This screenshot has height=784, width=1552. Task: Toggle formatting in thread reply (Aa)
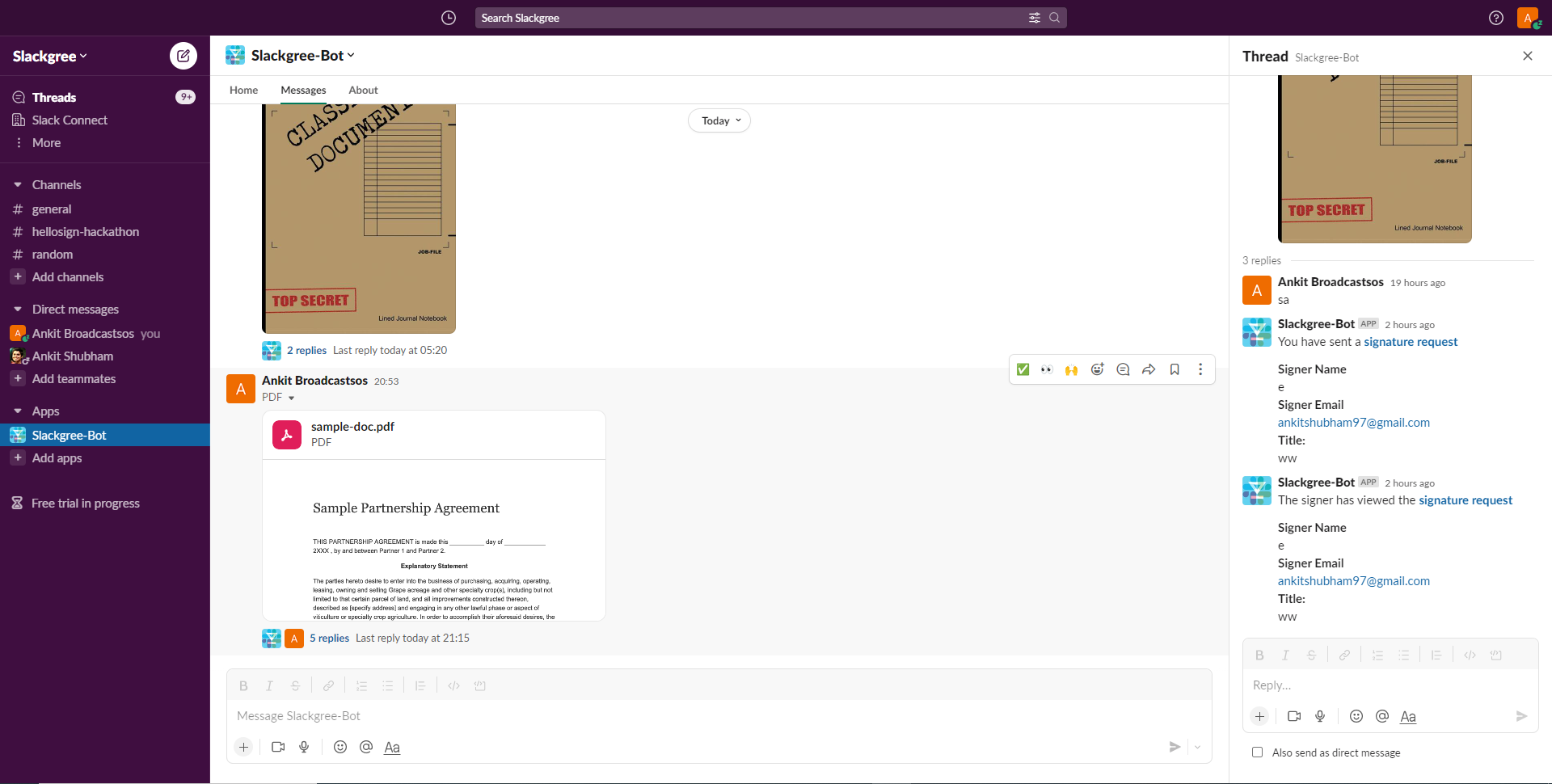point(1408,716)
